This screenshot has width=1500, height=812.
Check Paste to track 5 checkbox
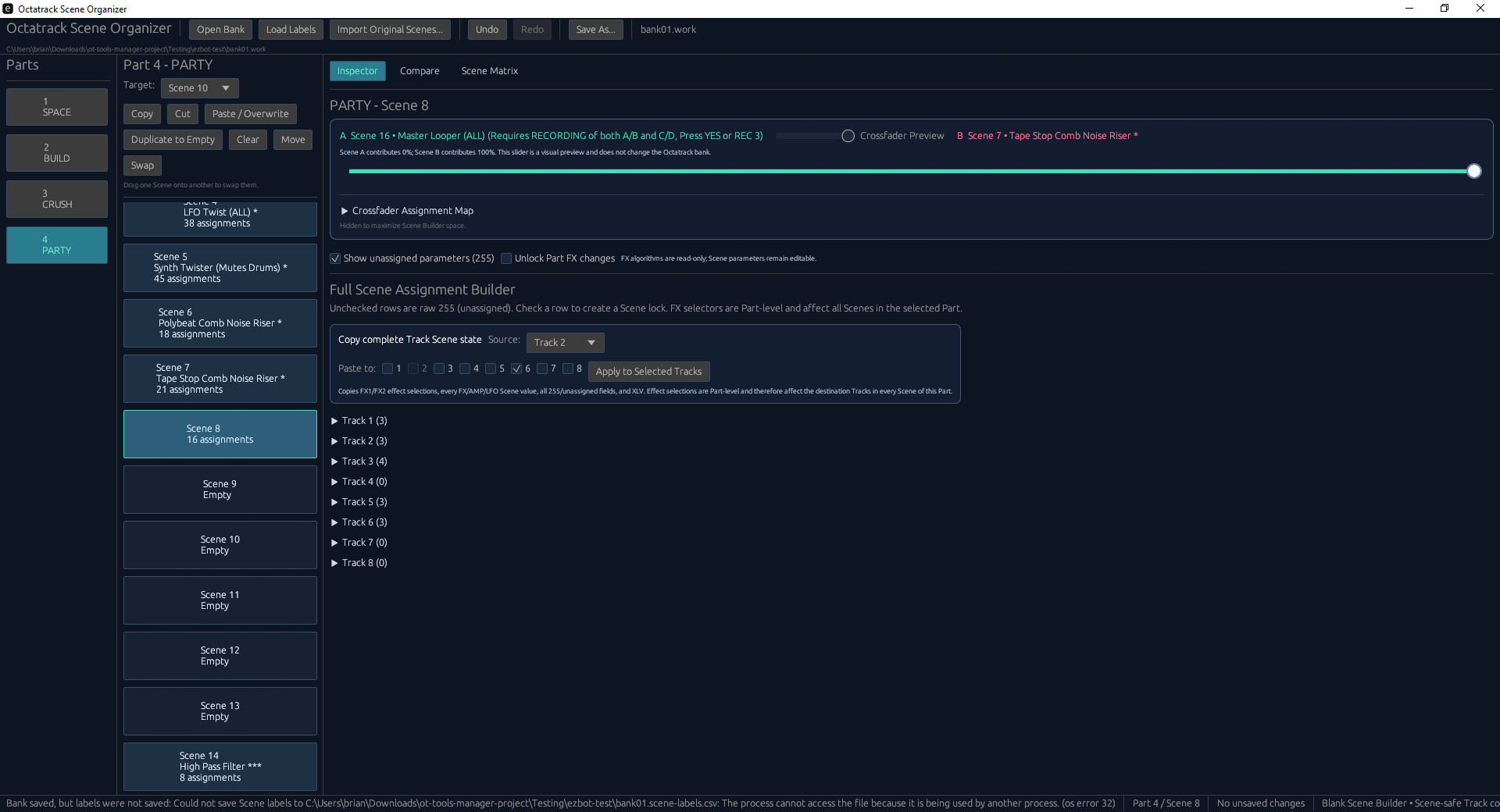[x=491, y=369]
